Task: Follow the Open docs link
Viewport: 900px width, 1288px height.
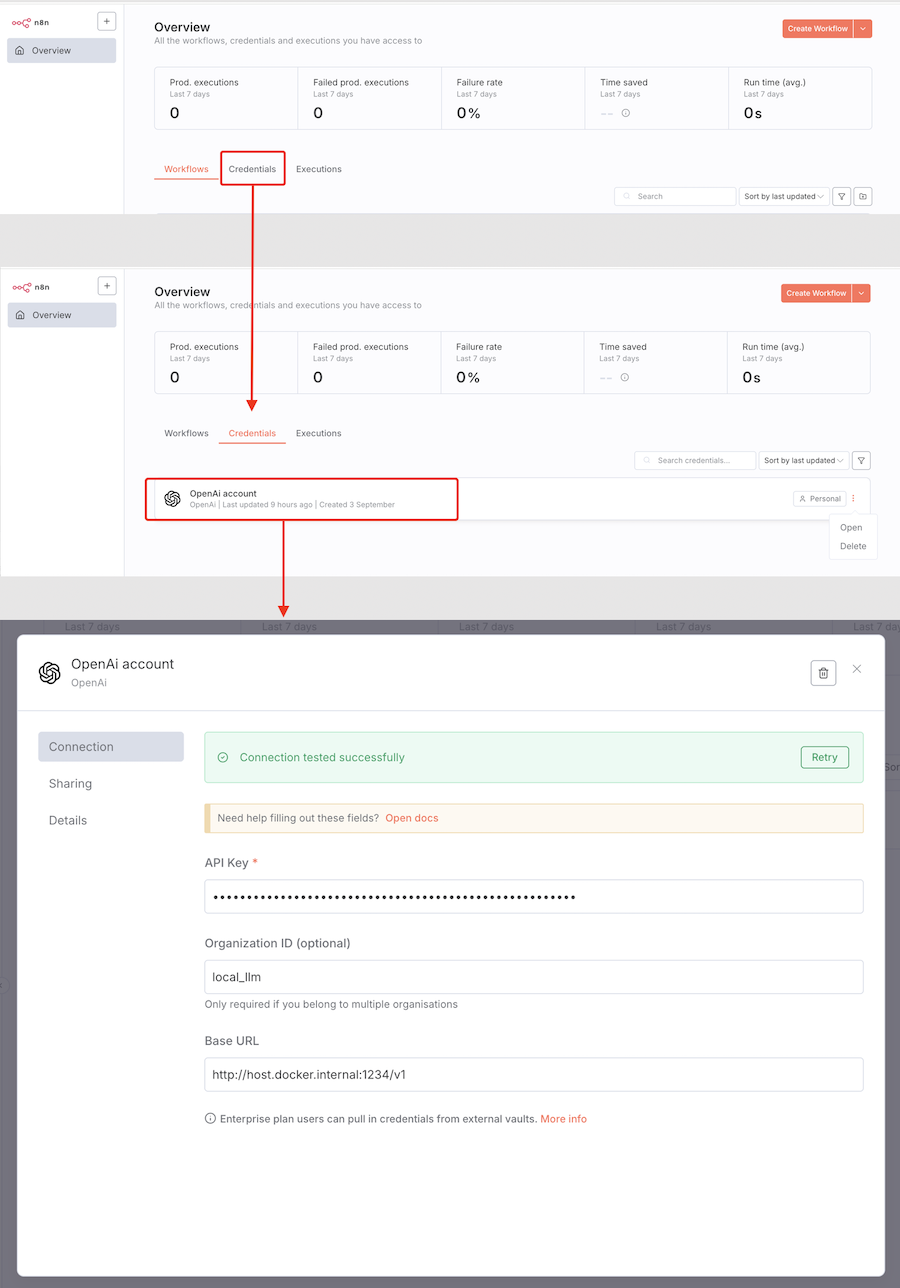Action: click(x=412, y=818)
